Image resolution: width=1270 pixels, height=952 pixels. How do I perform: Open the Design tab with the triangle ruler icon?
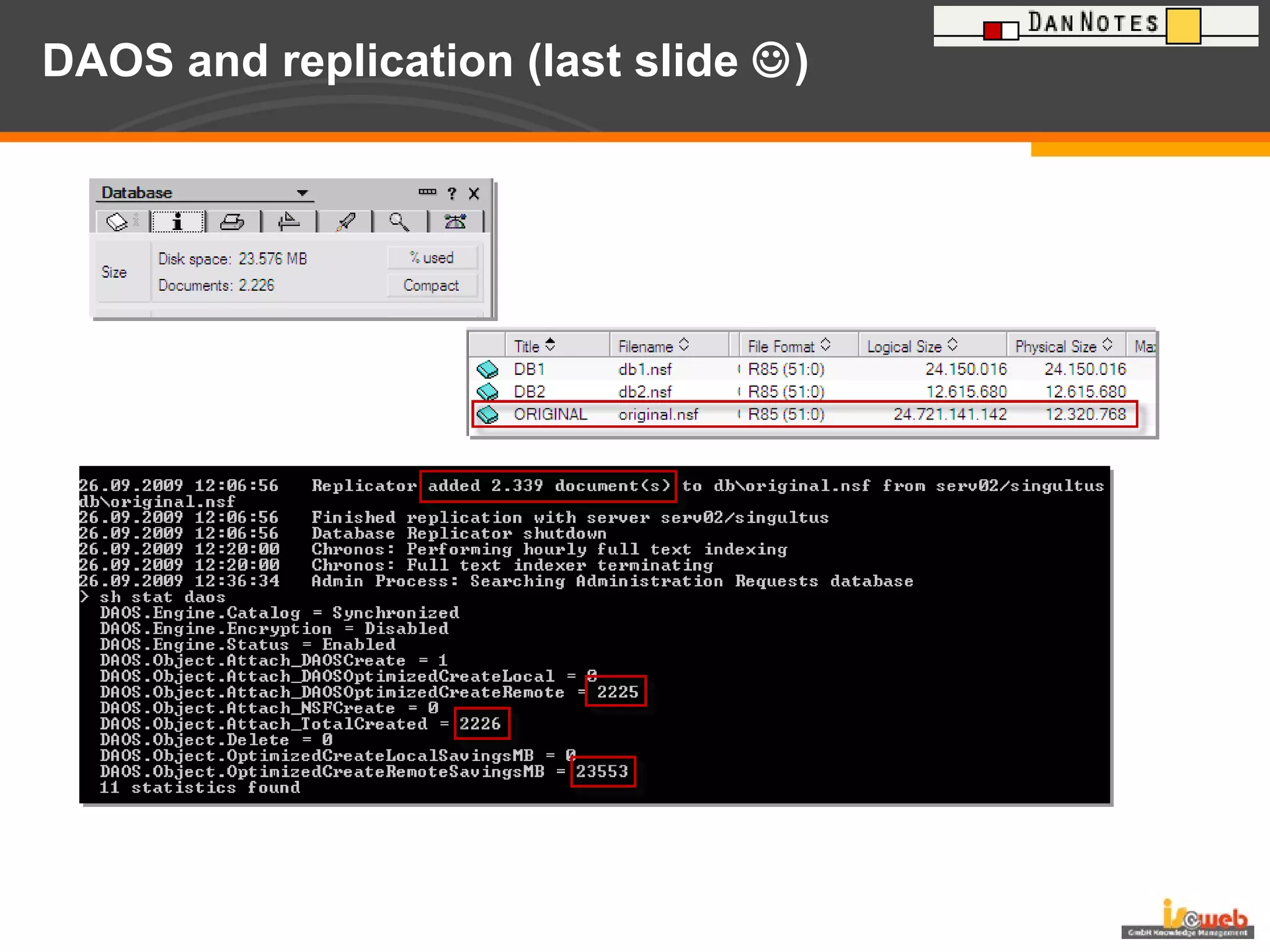(288, 221)
